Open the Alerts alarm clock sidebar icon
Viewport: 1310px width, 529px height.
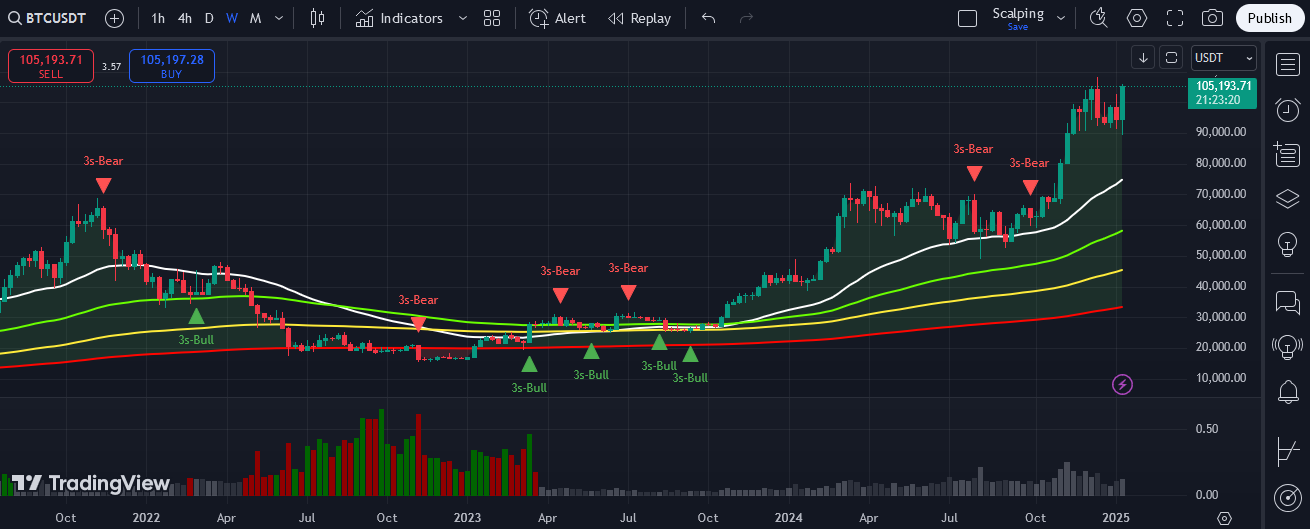[1288, 110]
